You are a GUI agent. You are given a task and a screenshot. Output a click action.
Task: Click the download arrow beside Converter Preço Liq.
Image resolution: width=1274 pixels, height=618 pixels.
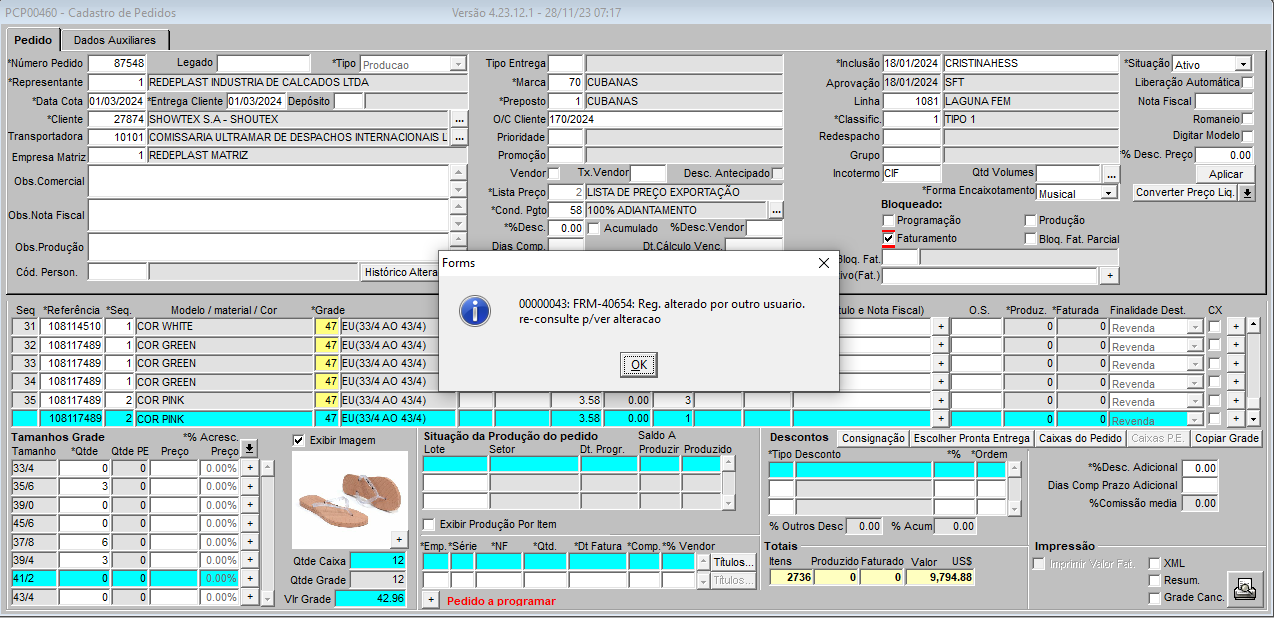click(1246, 193)
